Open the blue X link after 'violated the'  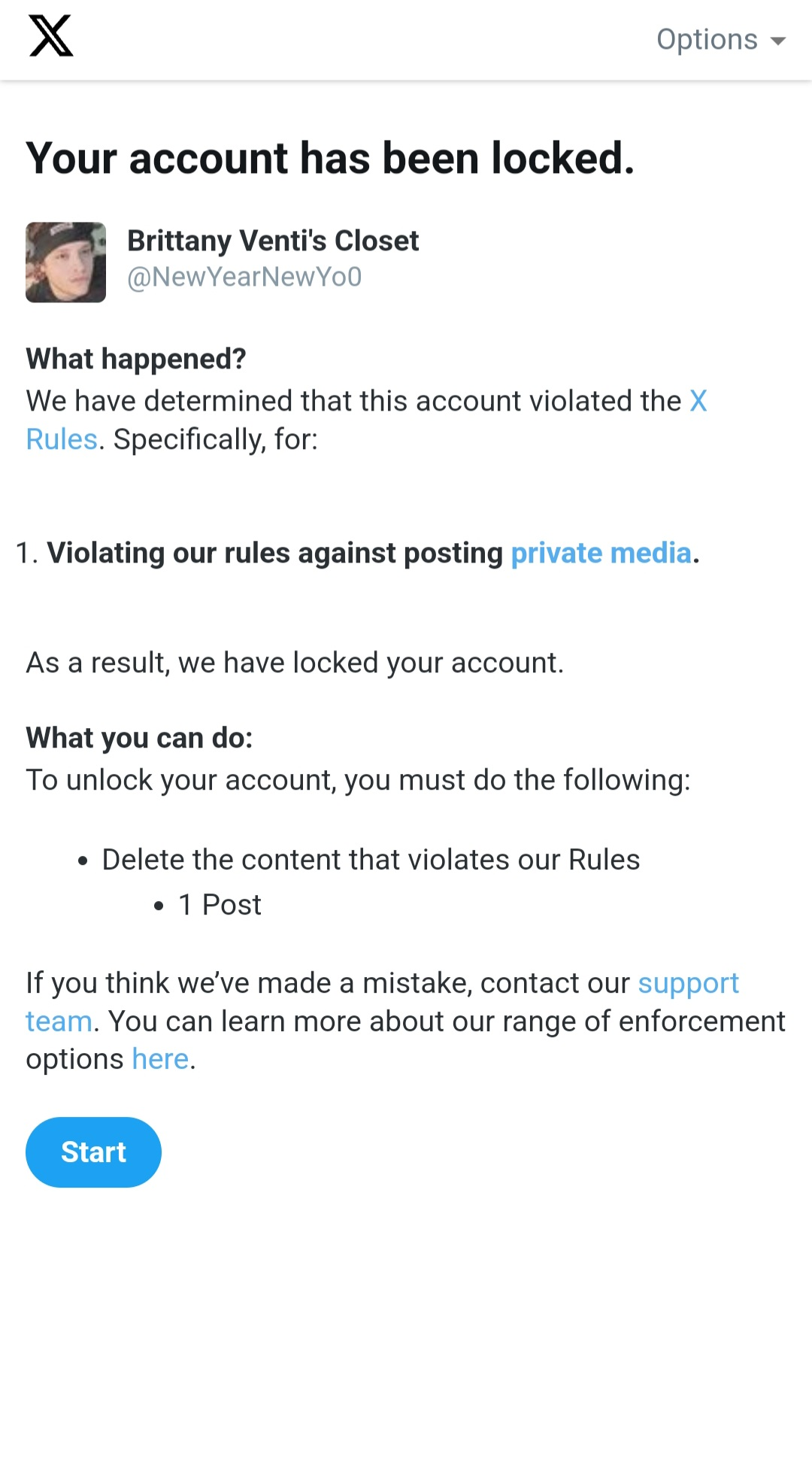click(698, 401)
